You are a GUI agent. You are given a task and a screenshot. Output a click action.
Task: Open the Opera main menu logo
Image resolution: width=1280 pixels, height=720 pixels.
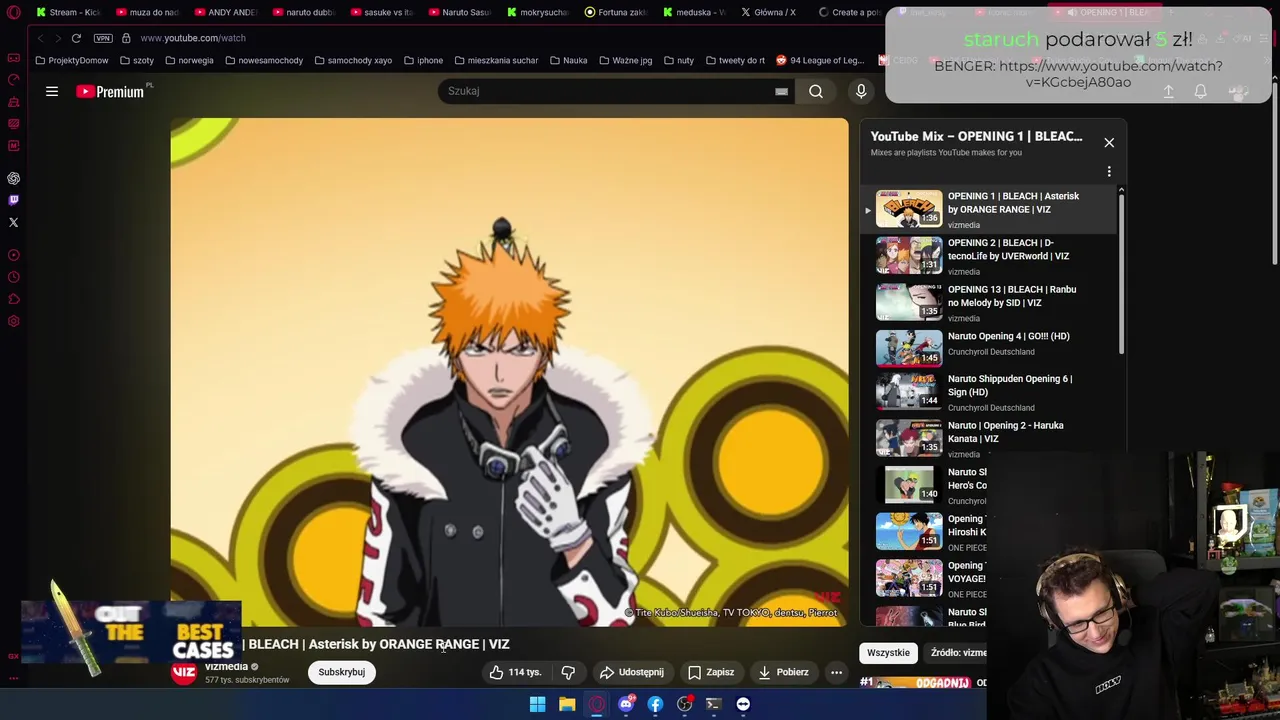point(14,12)
